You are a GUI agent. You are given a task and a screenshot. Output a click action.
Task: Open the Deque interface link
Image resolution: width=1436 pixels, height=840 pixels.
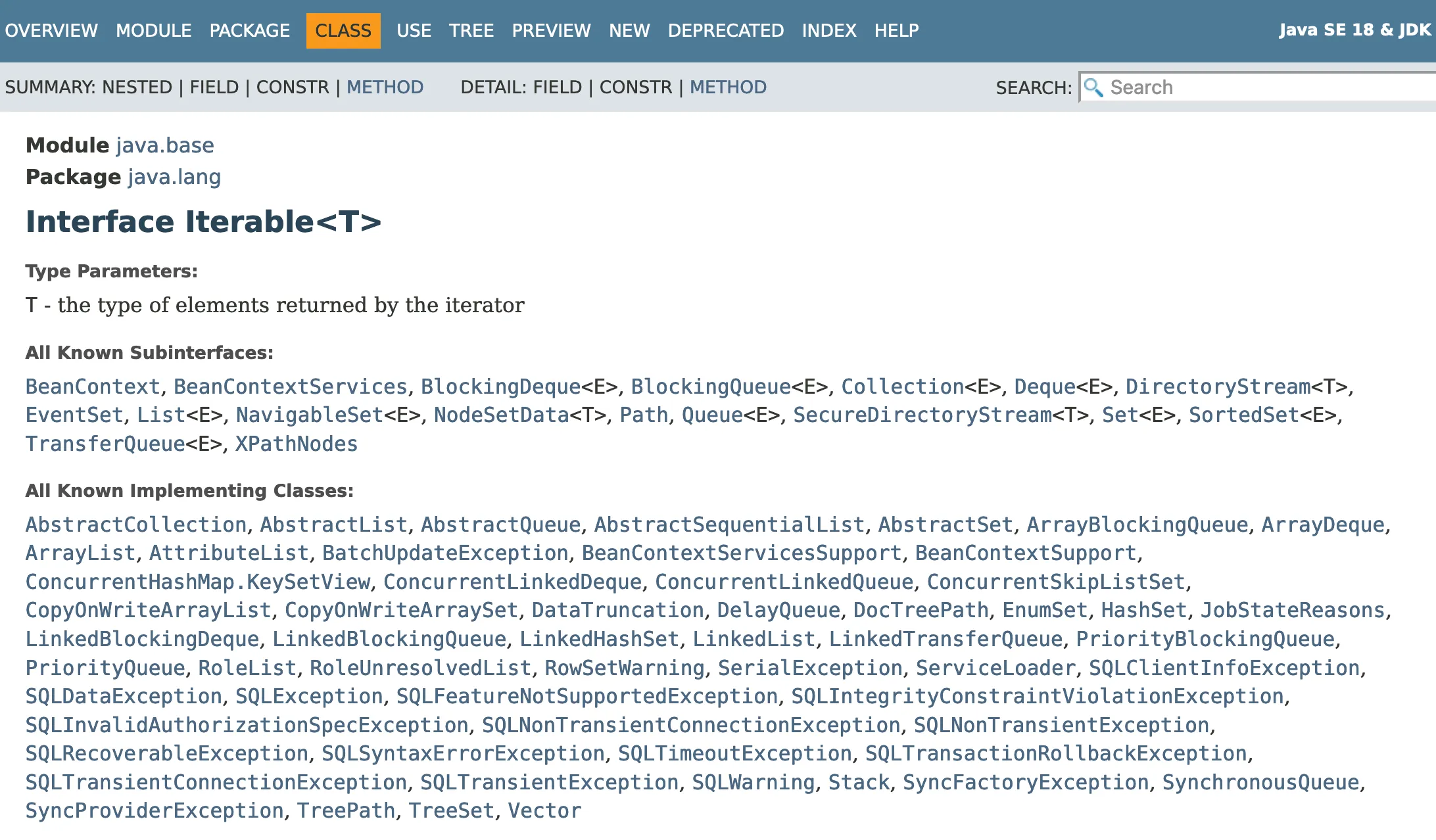click(1045, 386)
